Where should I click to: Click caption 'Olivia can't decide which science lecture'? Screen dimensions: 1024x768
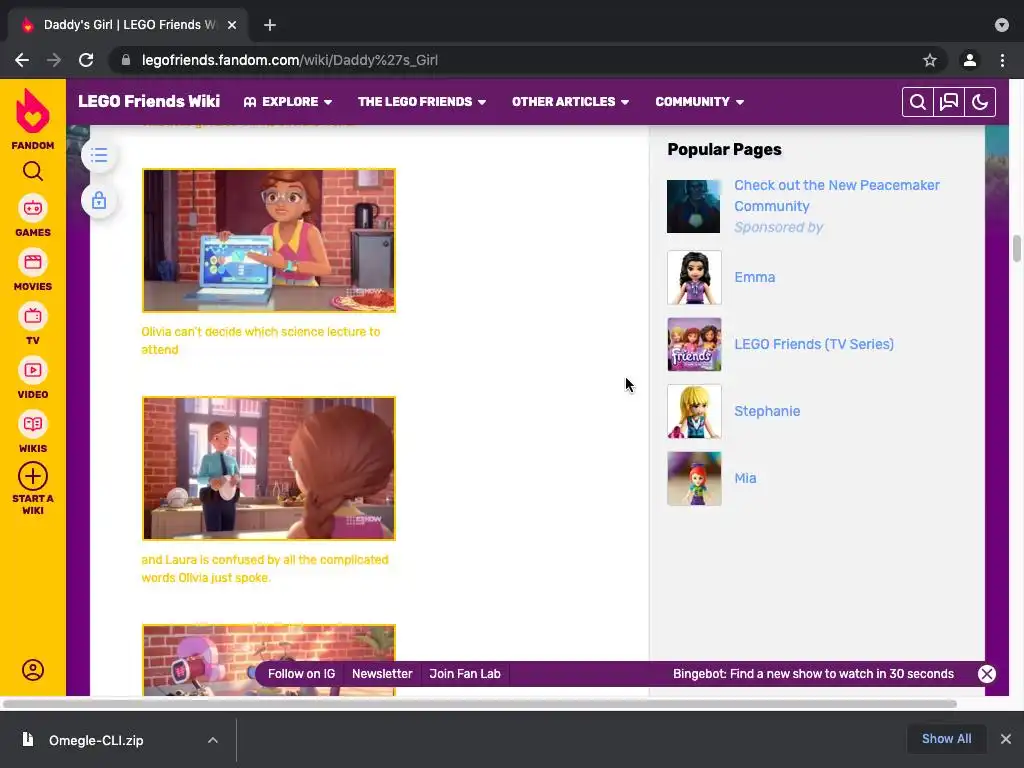point(261,340)
